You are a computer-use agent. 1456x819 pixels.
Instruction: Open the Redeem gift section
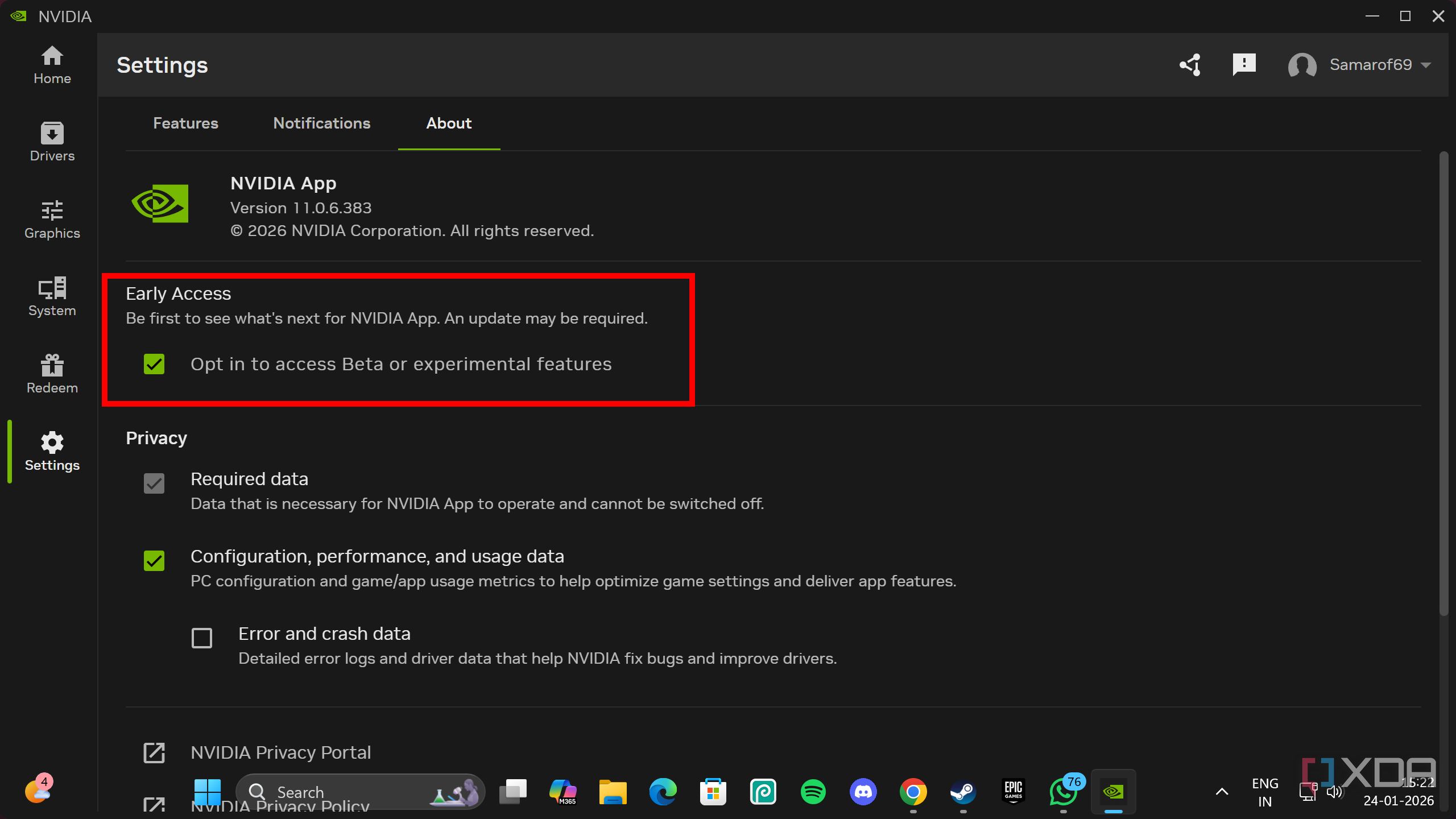tap(52, 374)
